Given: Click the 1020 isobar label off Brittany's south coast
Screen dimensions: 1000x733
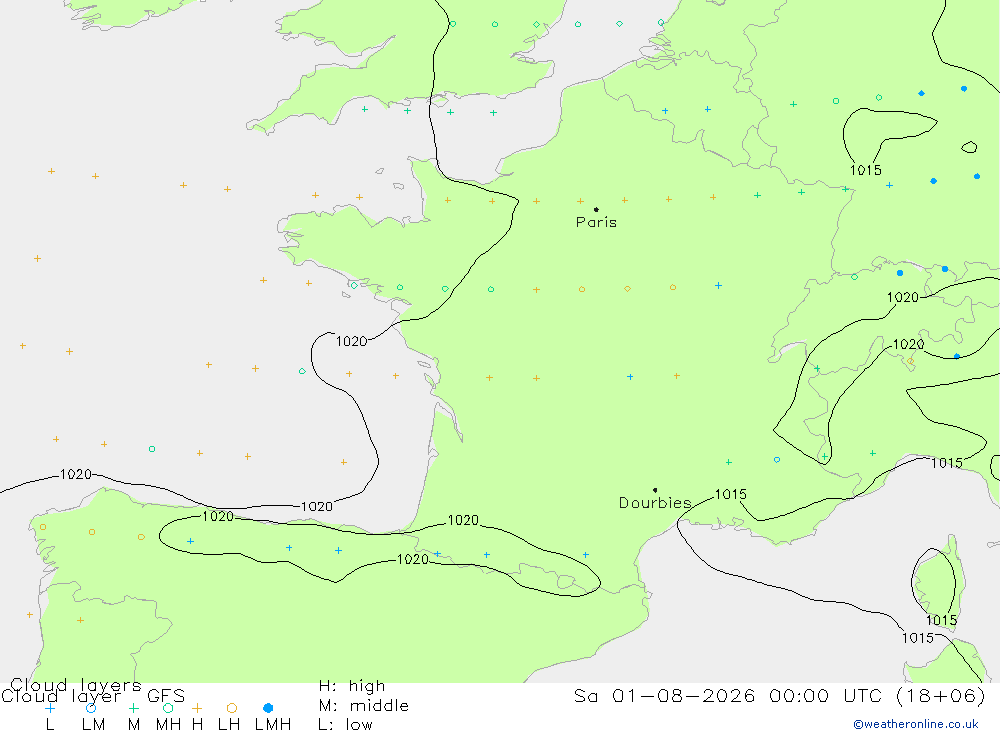Looking at the screenshot, I should (x=351, y=342).
